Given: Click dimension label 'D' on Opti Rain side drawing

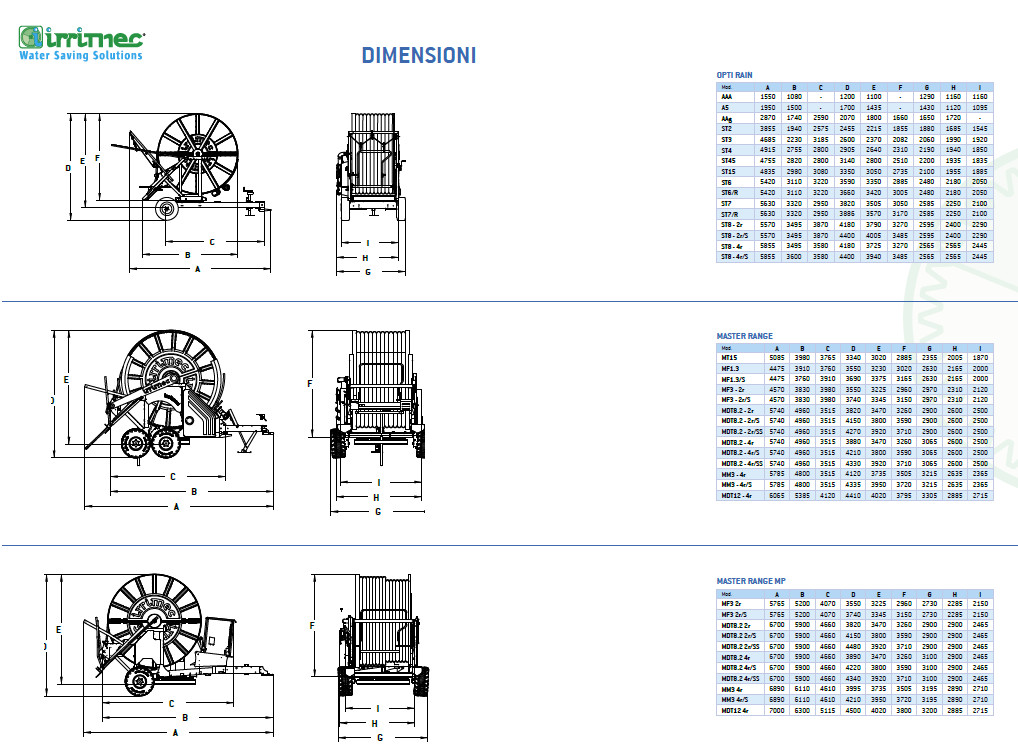Looking at the screenshot, I should point(68,169).
